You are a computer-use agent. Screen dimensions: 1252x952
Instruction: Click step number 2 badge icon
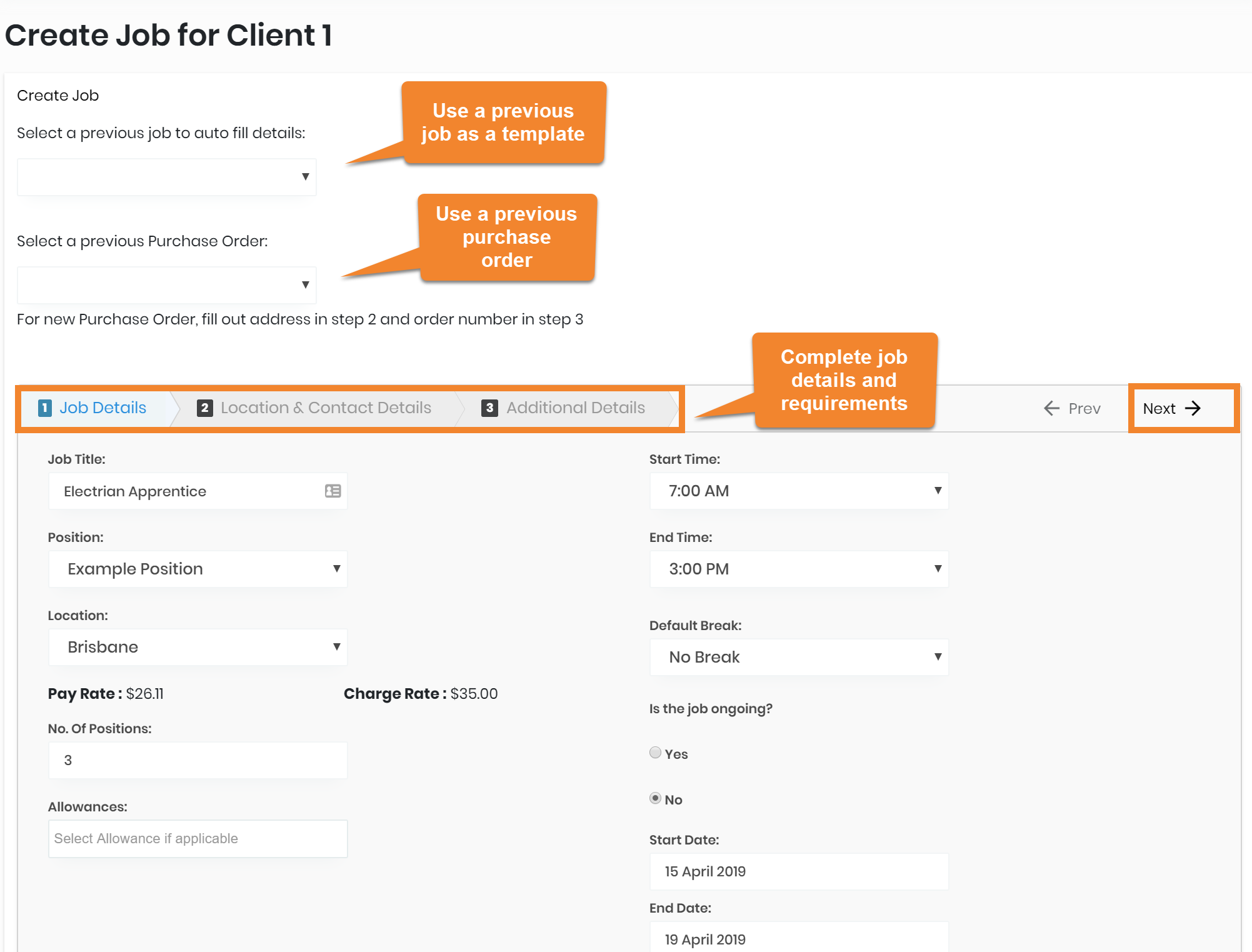tap(204, 408)
